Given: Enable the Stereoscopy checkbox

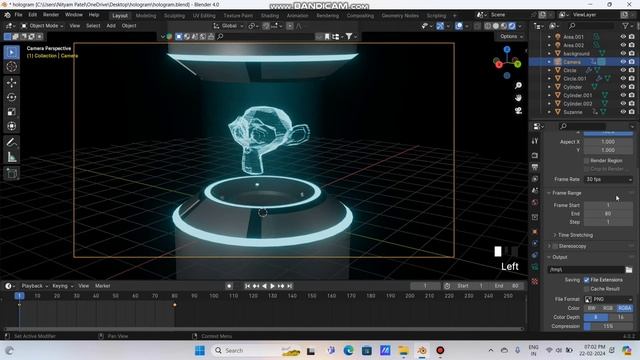Looking at the screenshot, I should point(555,246).
